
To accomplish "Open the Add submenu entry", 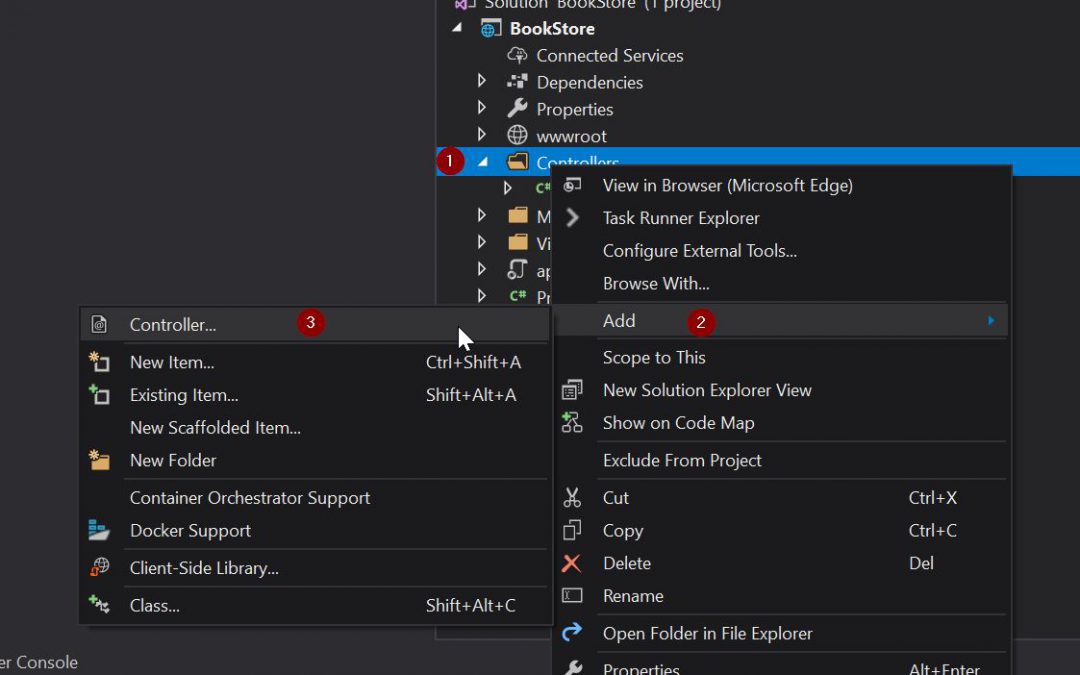I will (x=619, y=321).
